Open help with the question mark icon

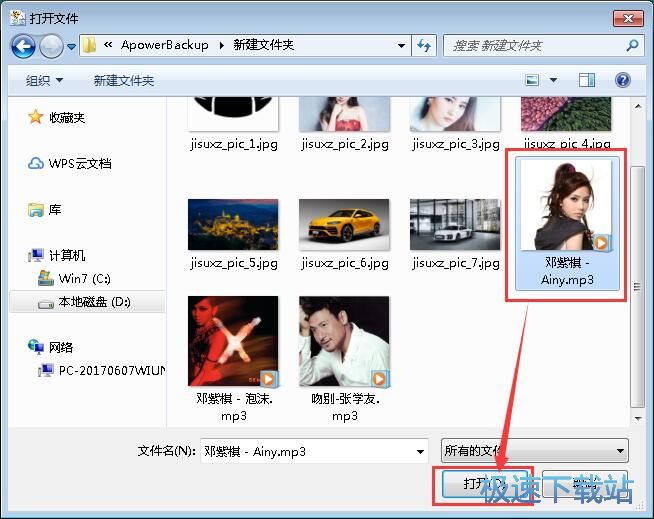[x=623, y=80]
